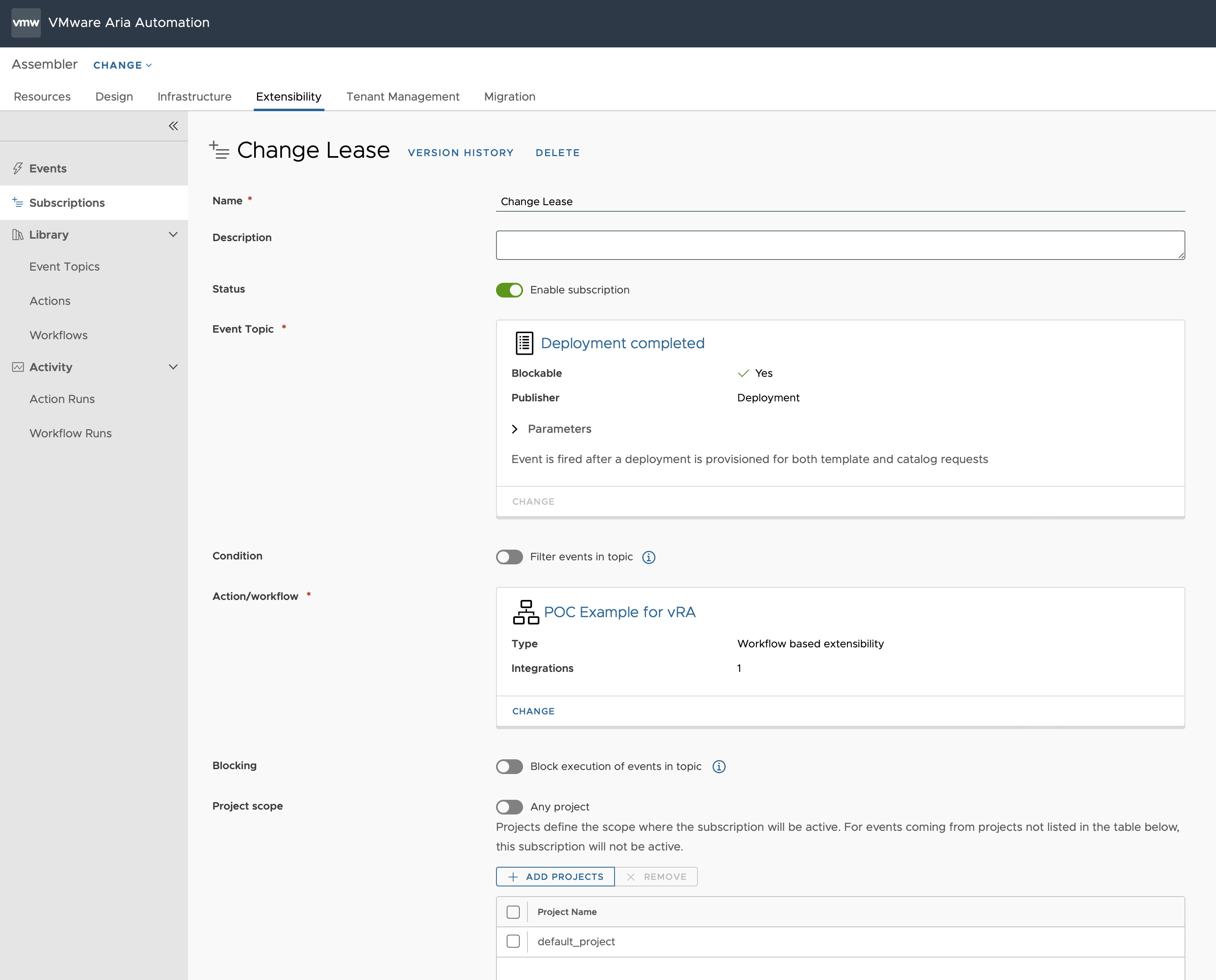Screen dimensions: 1216x980
Task: Open Actions under Library
Action: coord(50,301)
